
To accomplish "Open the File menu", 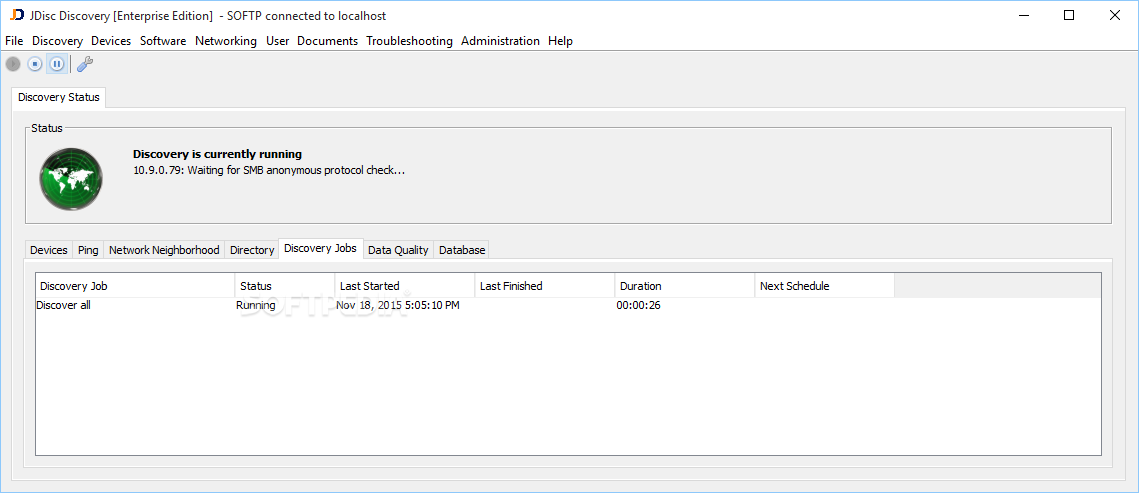I will pos(14,41).
